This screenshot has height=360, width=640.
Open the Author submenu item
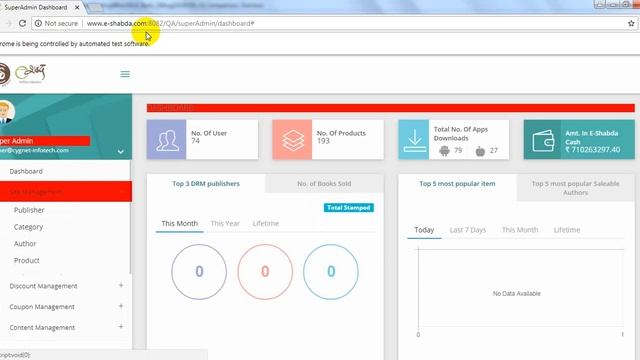point(25,243)
